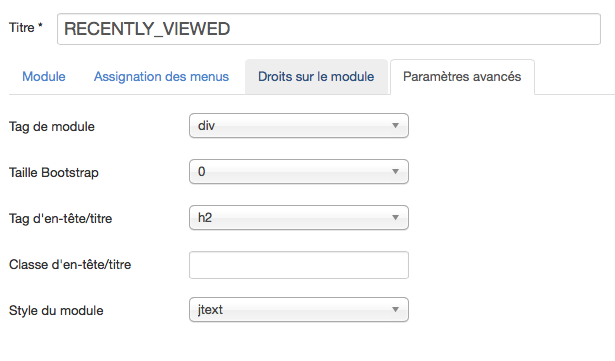Expand the Taille Bootstrap dropdown showing 0
This screenshot has height=361, width=615.
(299, 171)
